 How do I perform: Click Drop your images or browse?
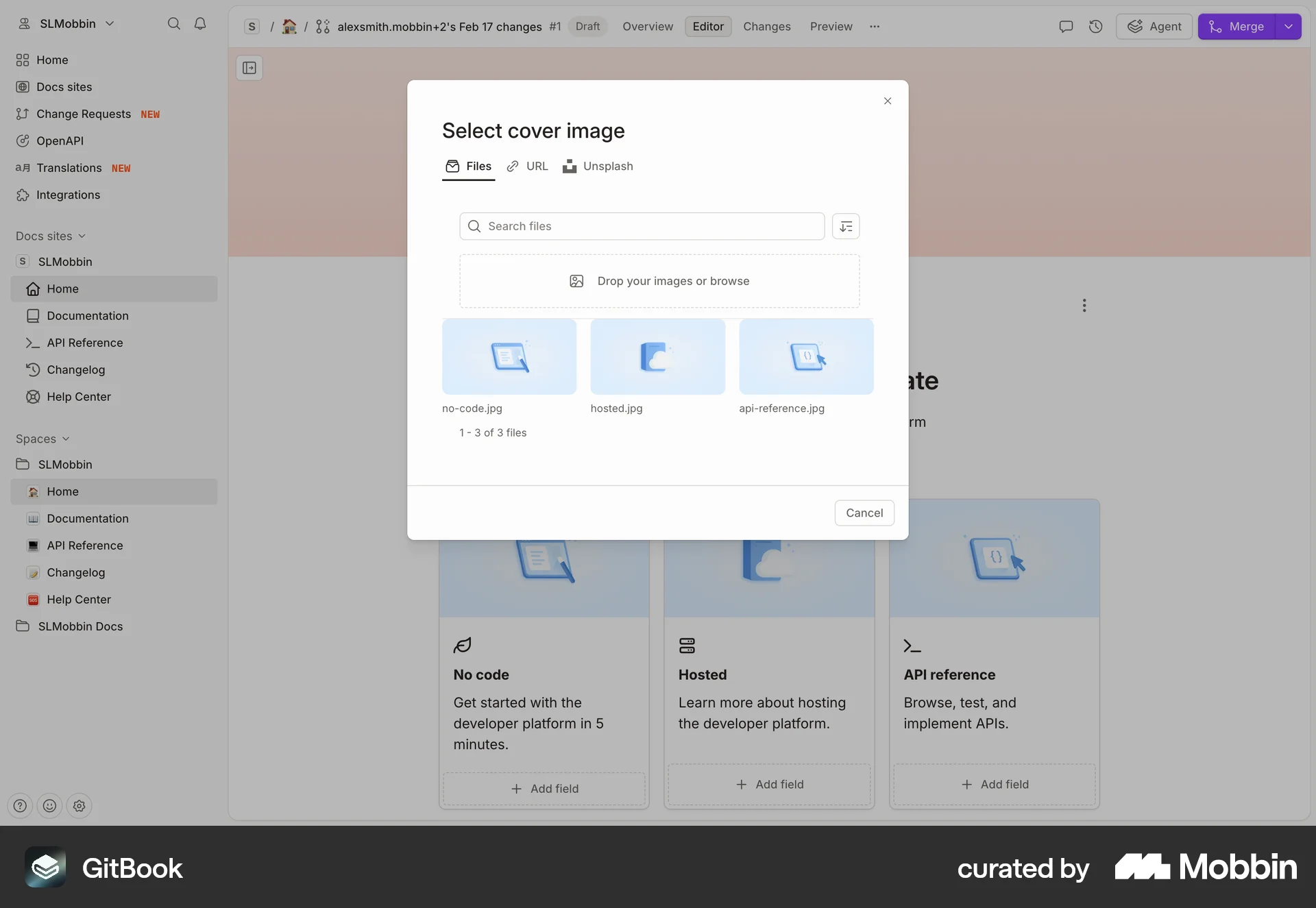659,280
